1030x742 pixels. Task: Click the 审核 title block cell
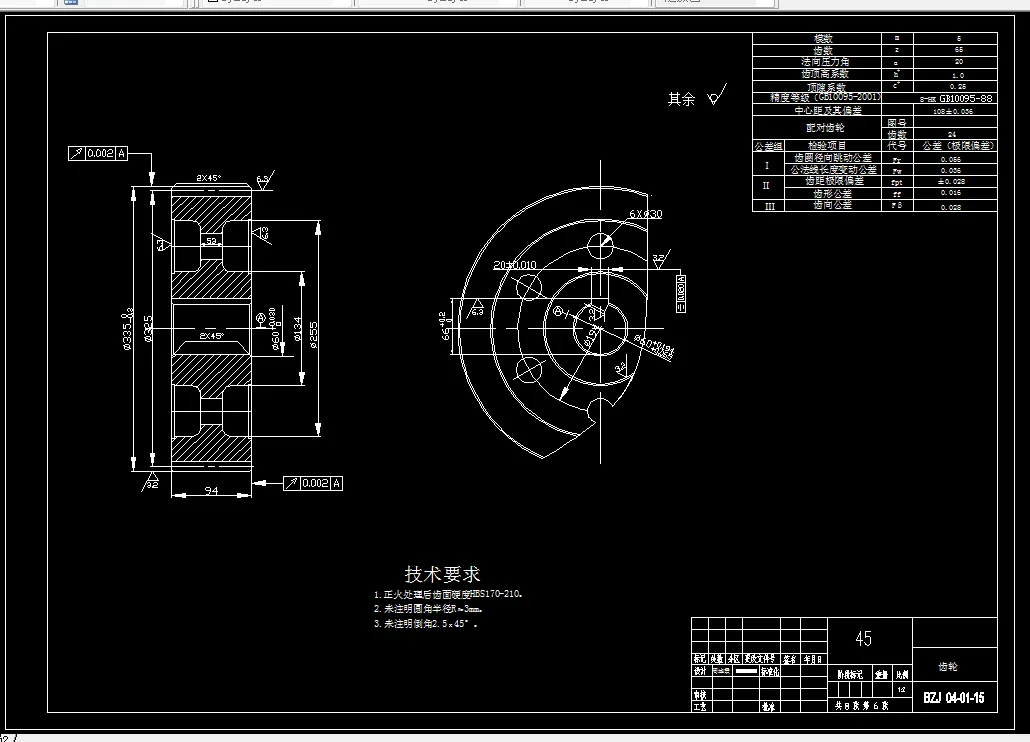coord(700,695)
